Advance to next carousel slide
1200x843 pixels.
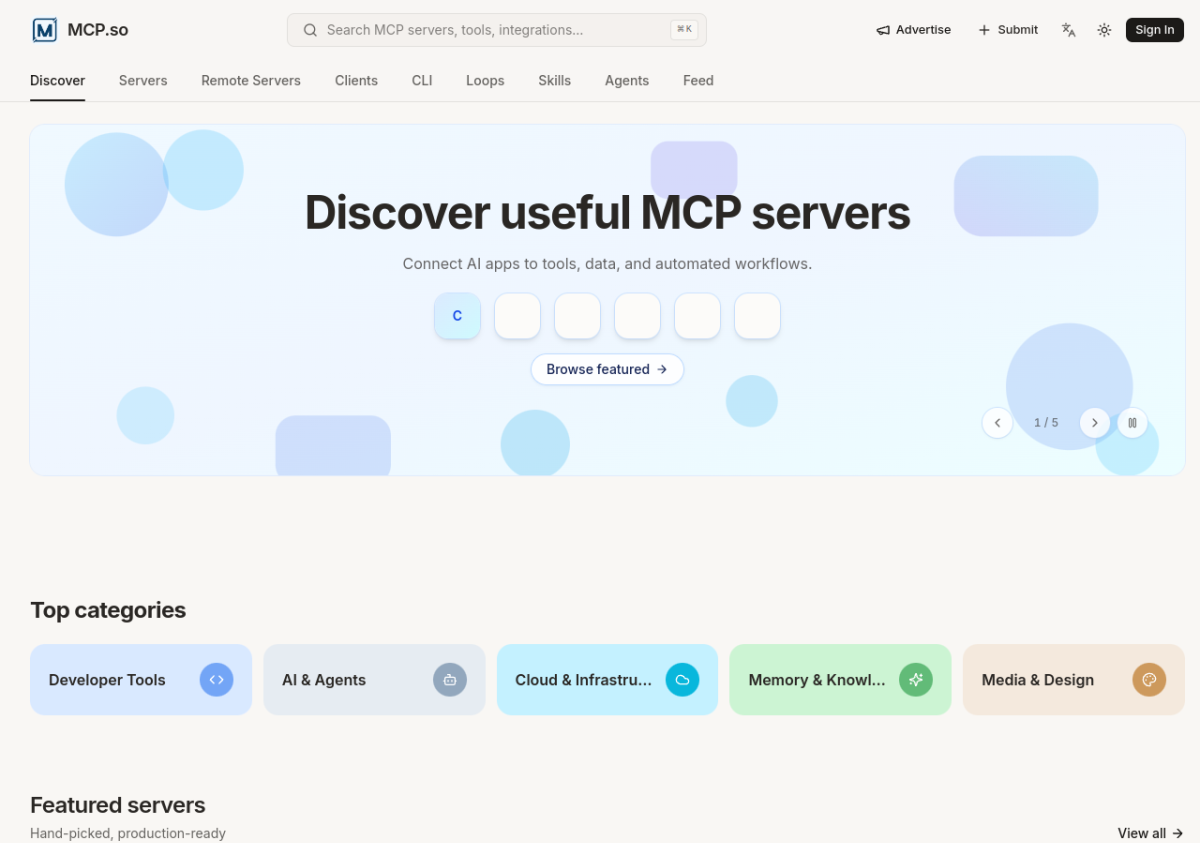(1095, 423)
